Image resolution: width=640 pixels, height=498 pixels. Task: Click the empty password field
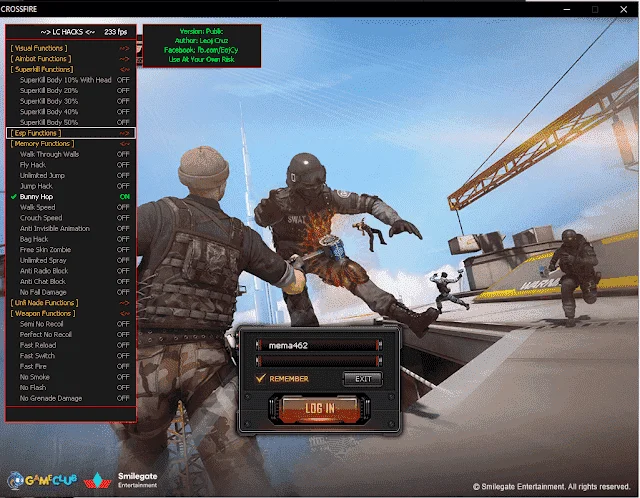point(319,361)
